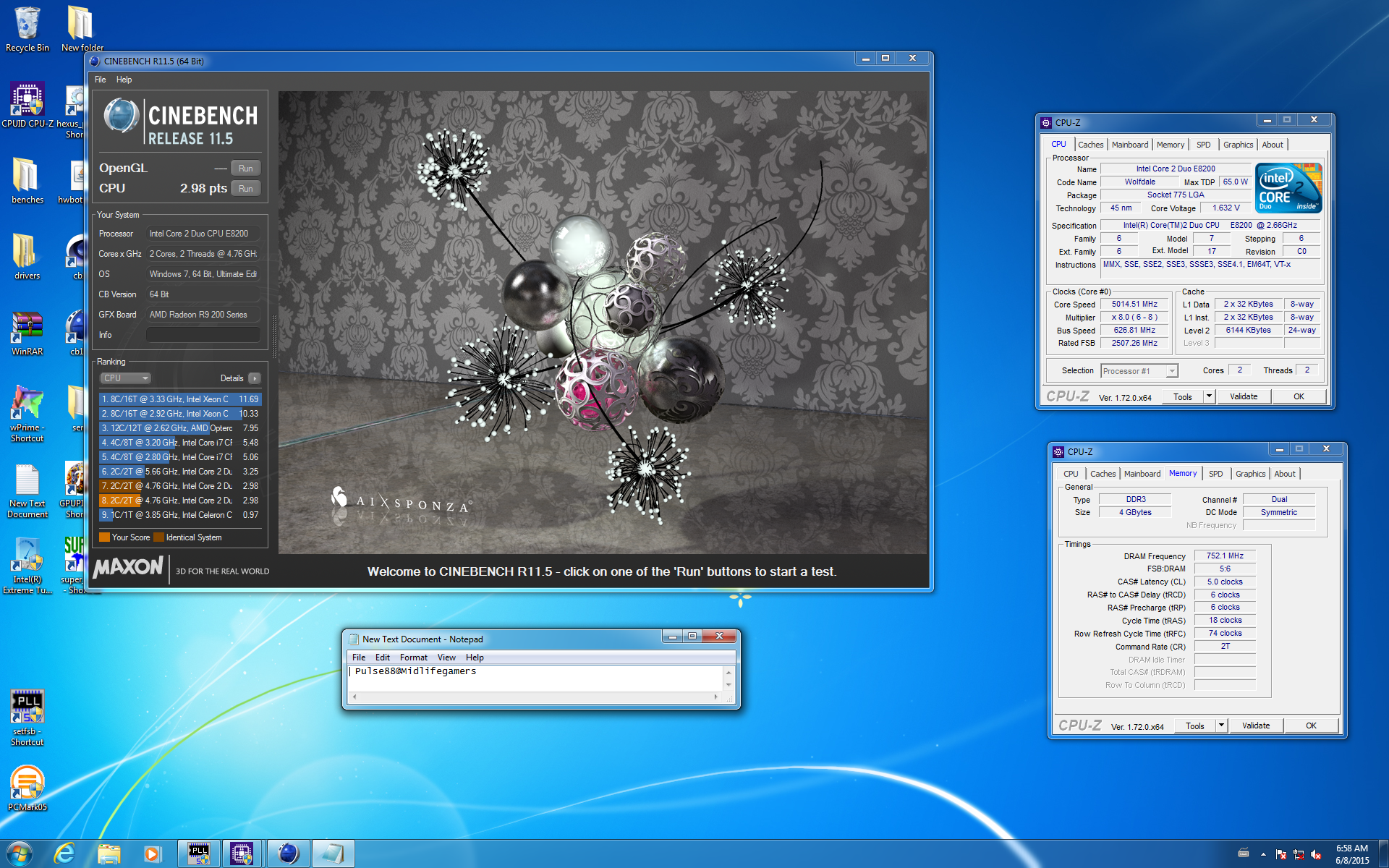Open Windows Media Player taskbar icon

[152, 854]
